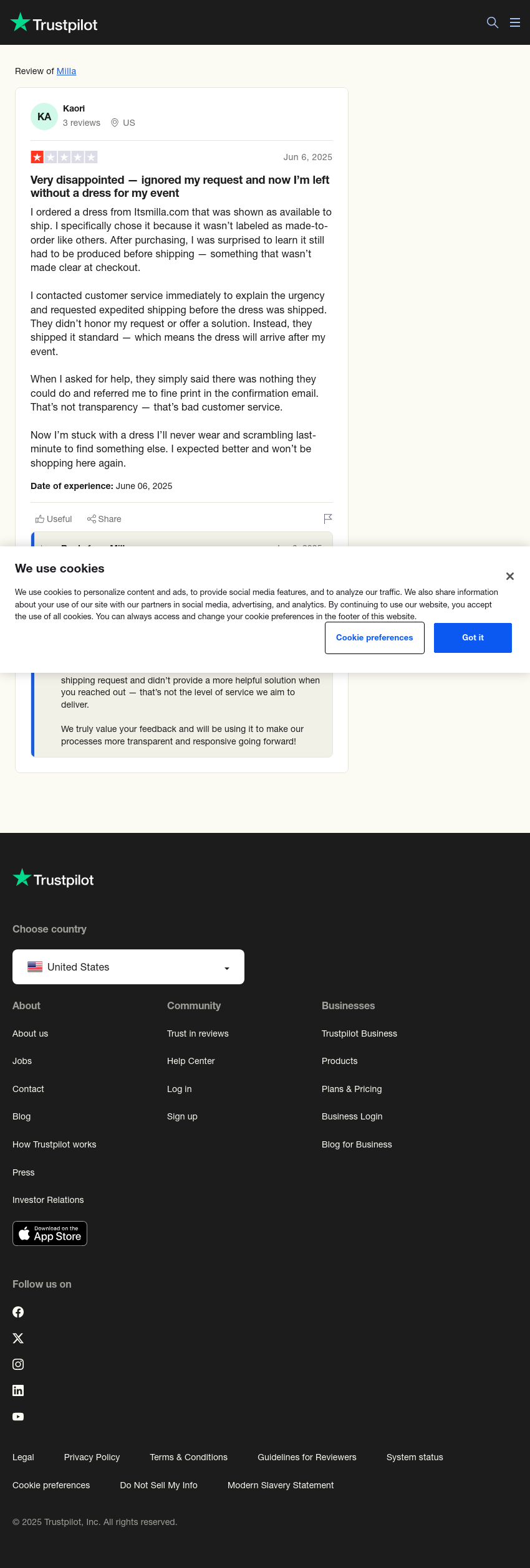Image resolution: width=530 pixels, height=1568 pixels.
Task: Open Modern Slavery Statement link
Action: pyautogui.click(x=281, y=1485)
